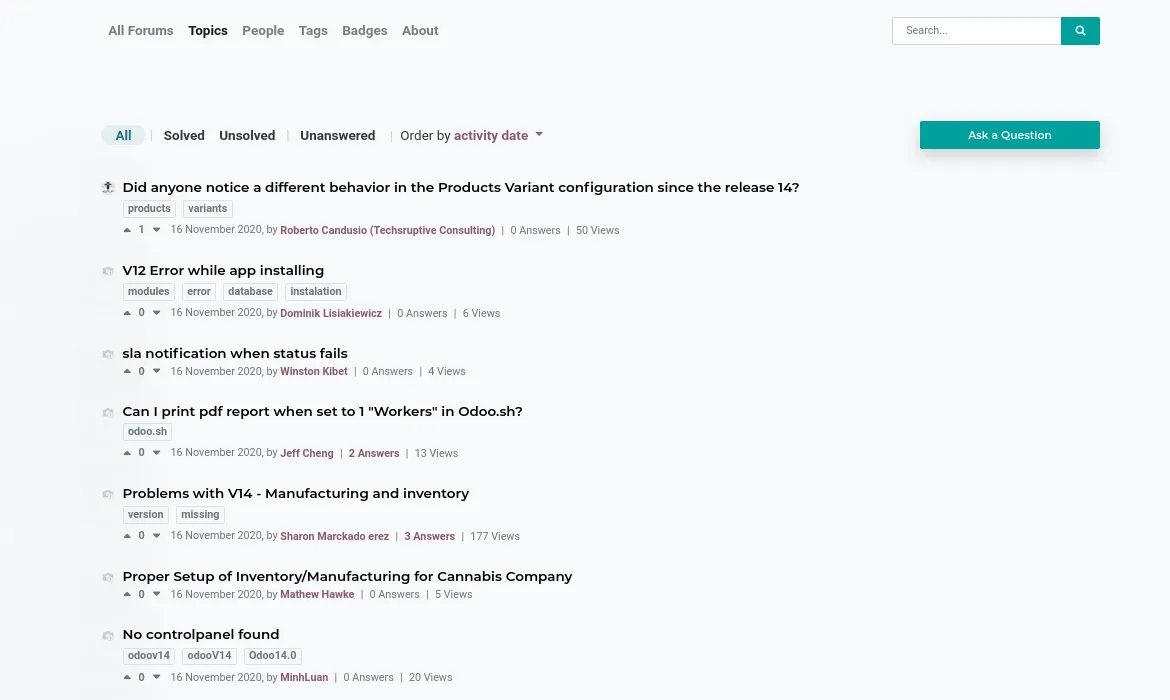Select the odoo.sh tag
The height and width of the screenshot is (700, 1170).
147,431
